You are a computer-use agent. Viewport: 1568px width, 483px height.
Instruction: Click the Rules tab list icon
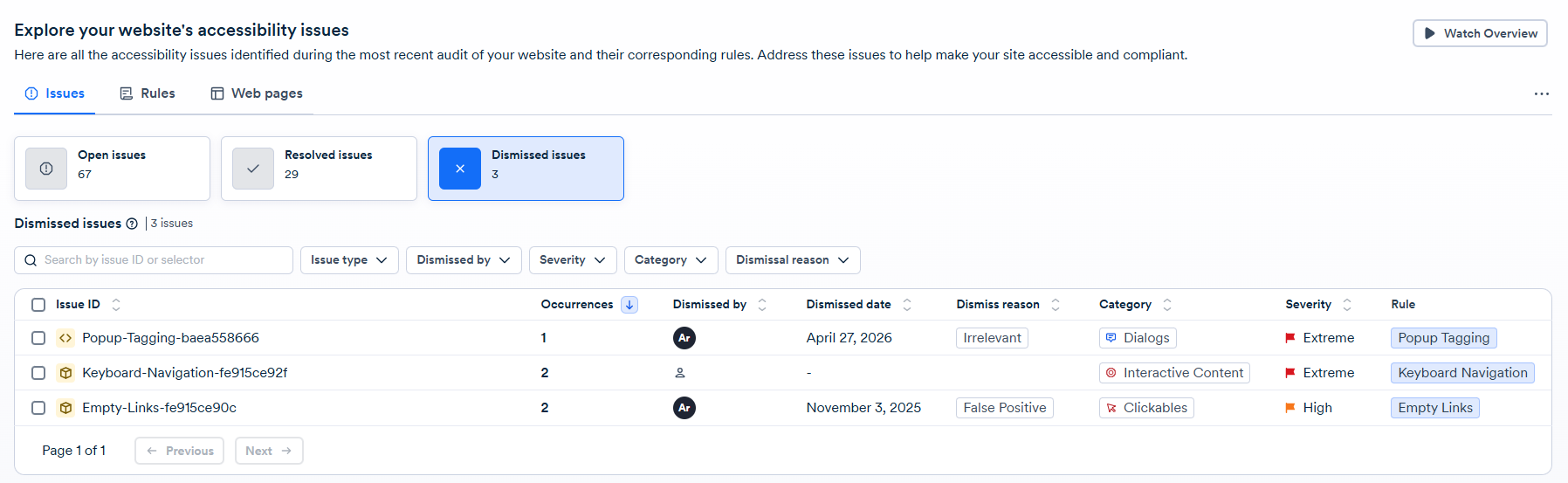[x=127, y=93]
